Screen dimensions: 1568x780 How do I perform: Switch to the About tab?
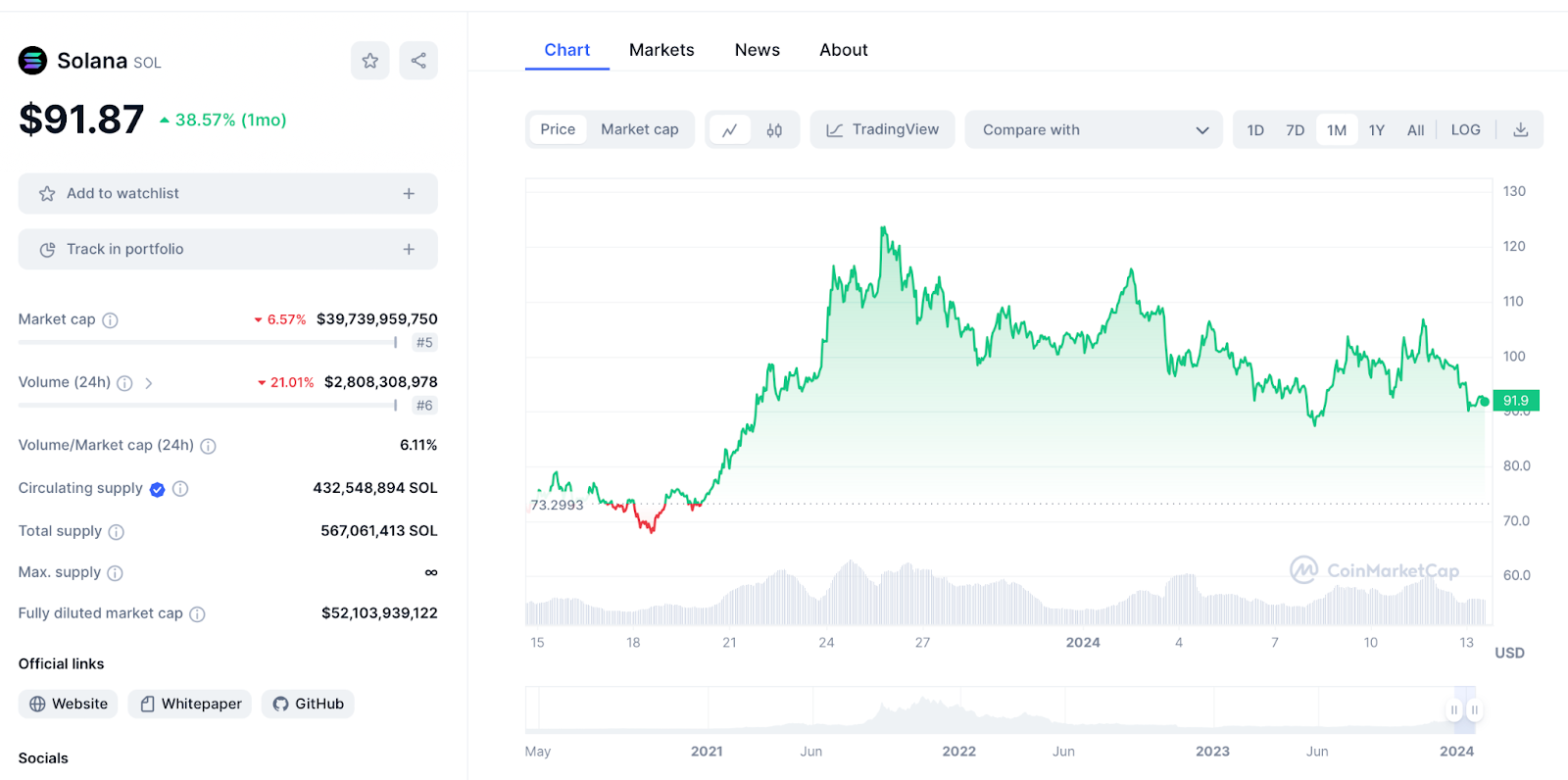tap(844, 50)
